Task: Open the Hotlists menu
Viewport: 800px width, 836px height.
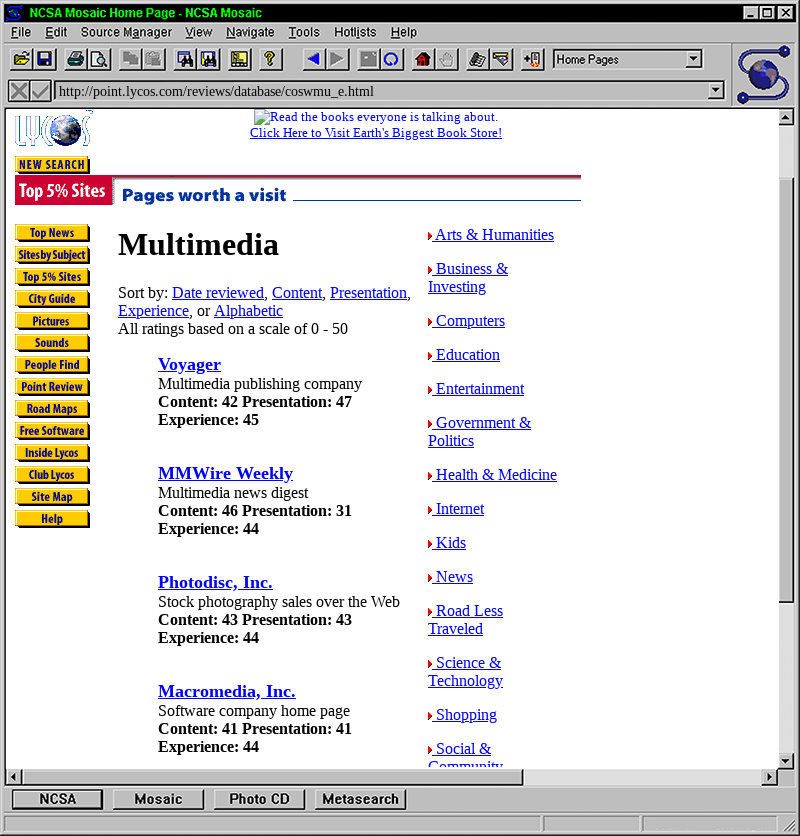Action: [x=355, y=32]
